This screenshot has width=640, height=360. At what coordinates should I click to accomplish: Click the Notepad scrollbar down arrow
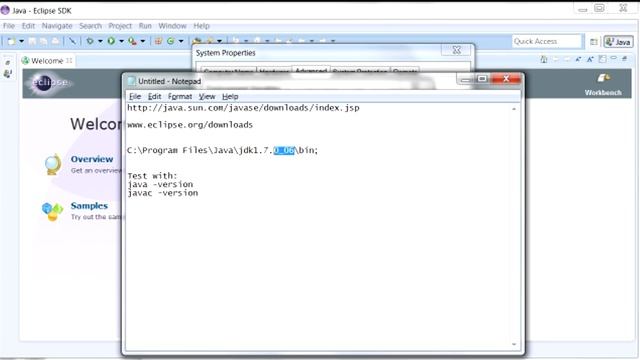pos(514,344)
